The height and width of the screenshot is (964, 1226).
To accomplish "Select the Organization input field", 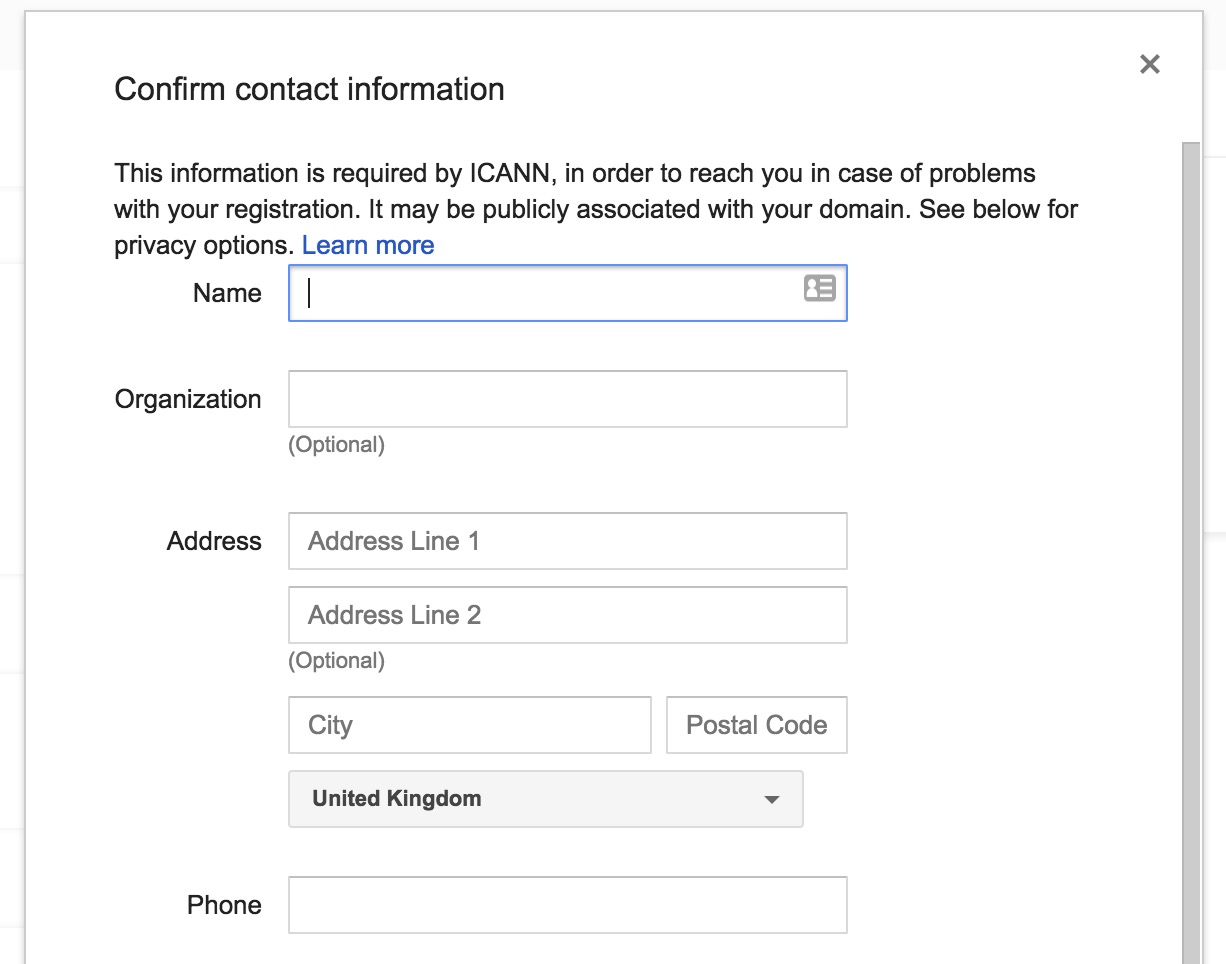I will (x=568, y=399).
